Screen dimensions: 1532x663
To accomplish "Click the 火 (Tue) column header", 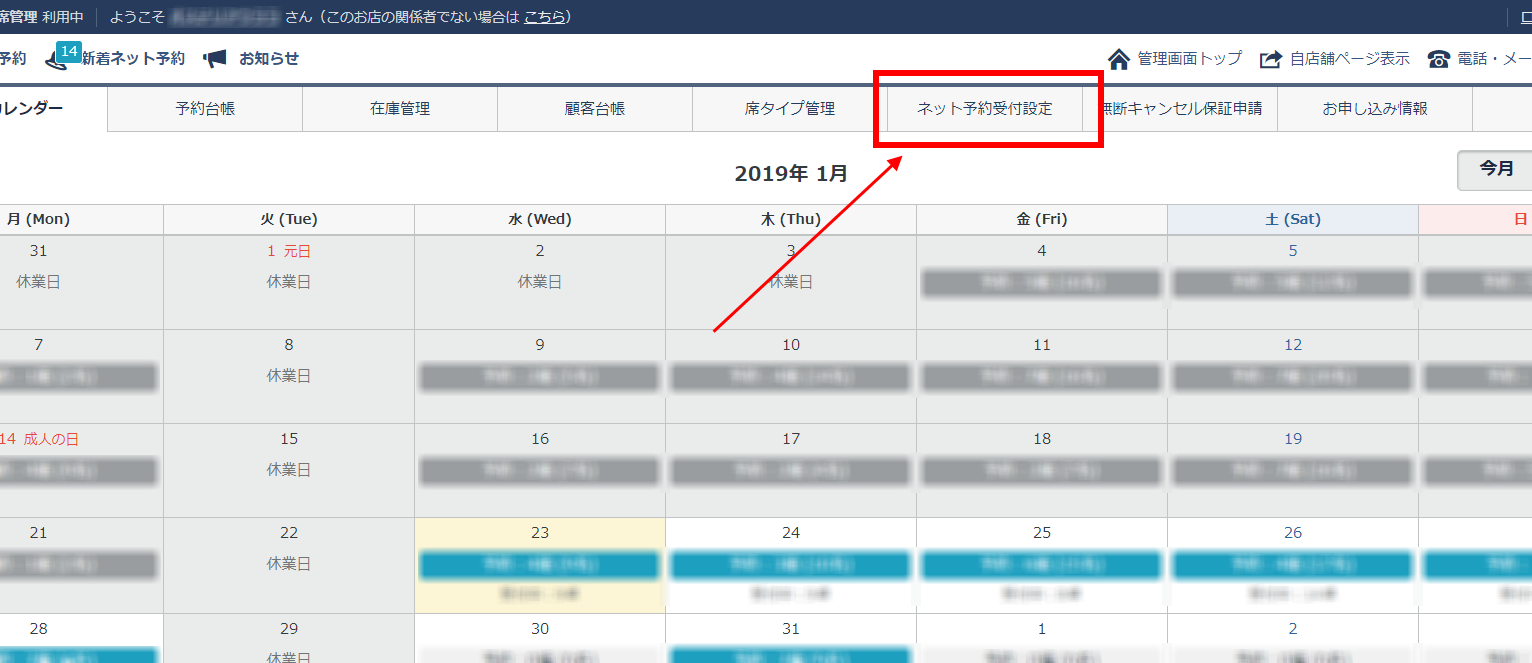I will (289, 219).
